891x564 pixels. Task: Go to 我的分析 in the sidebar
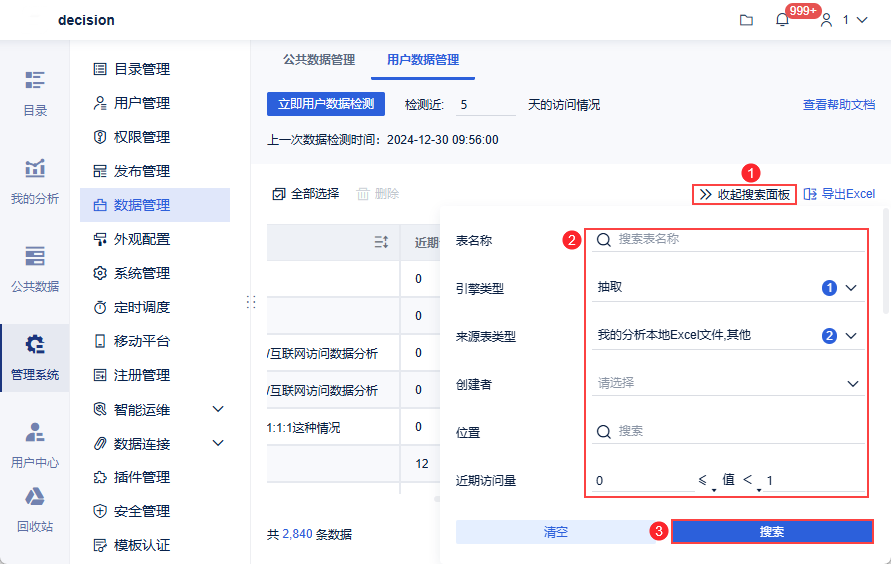[35, 181]
